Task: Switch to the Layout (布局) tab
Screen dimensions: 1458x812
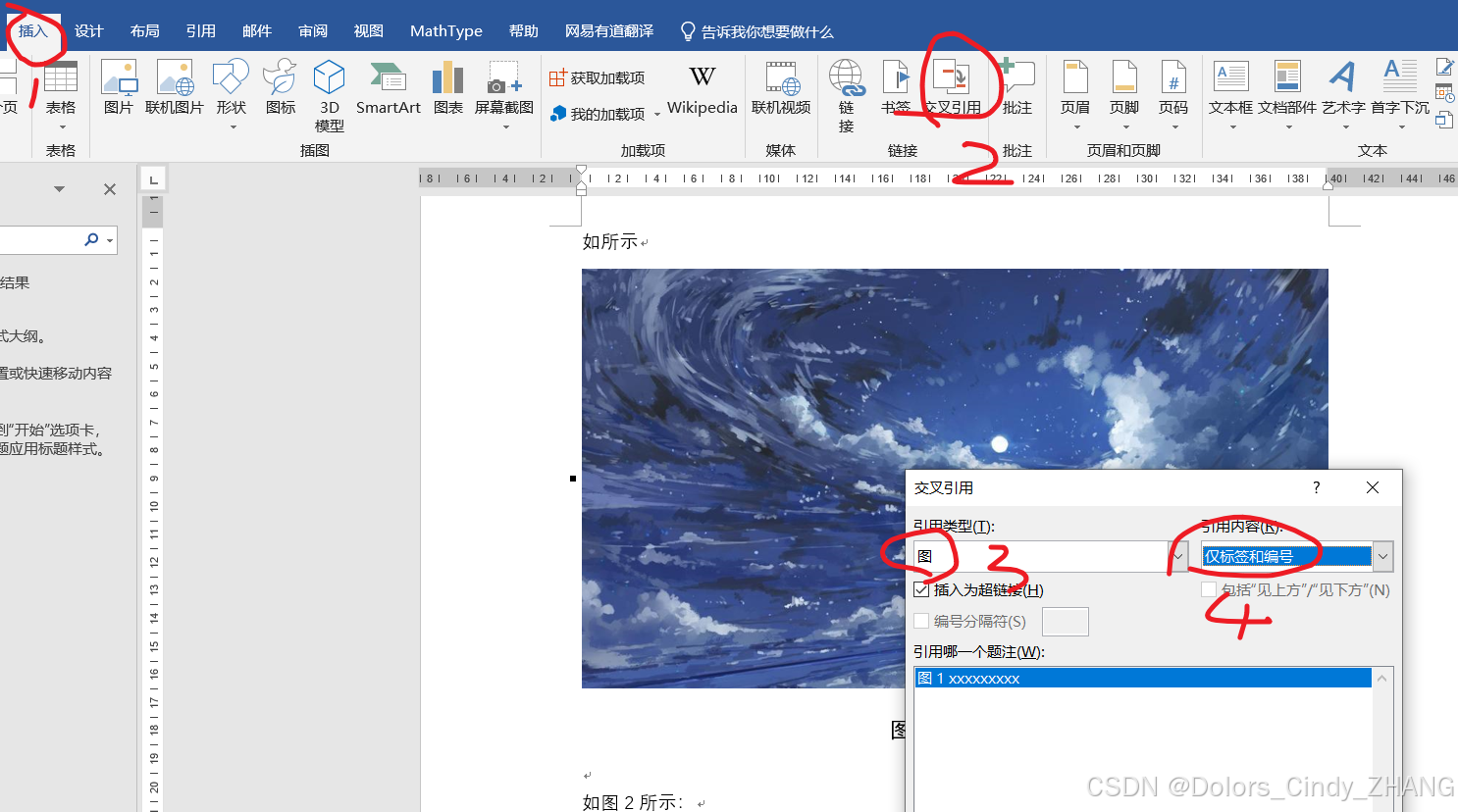Action: (x=144, y=31)
